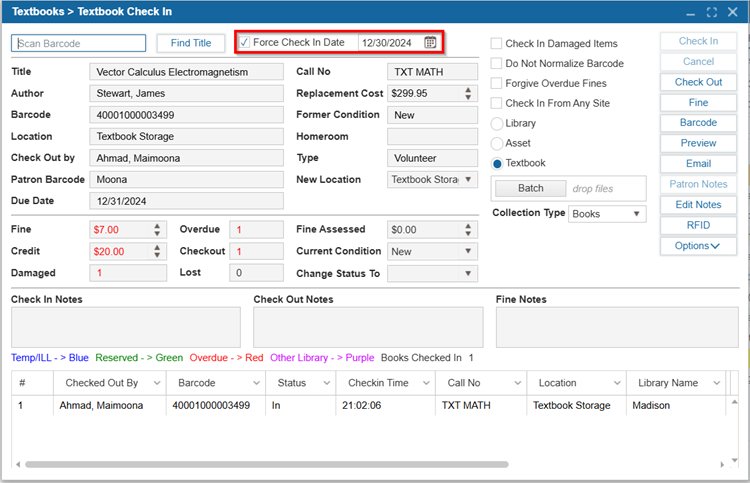This screenshot has height=483, width=750.
Task: Click the RFID button
Action: coord(698,225)
